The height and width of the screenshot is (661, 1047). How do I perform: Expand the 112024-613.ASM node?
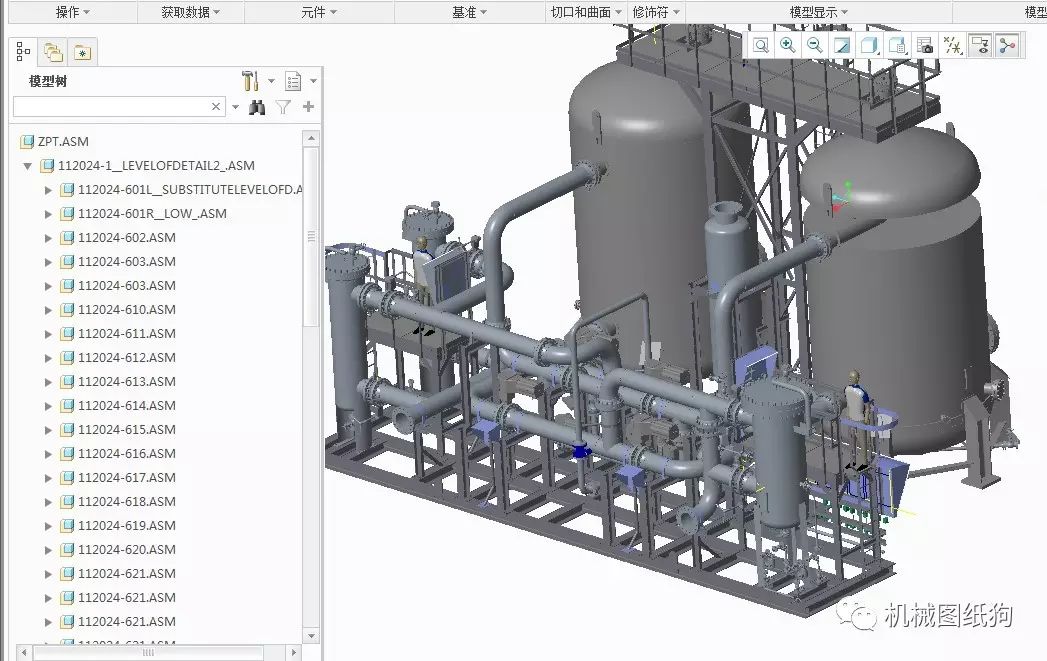tap(47, 382)
